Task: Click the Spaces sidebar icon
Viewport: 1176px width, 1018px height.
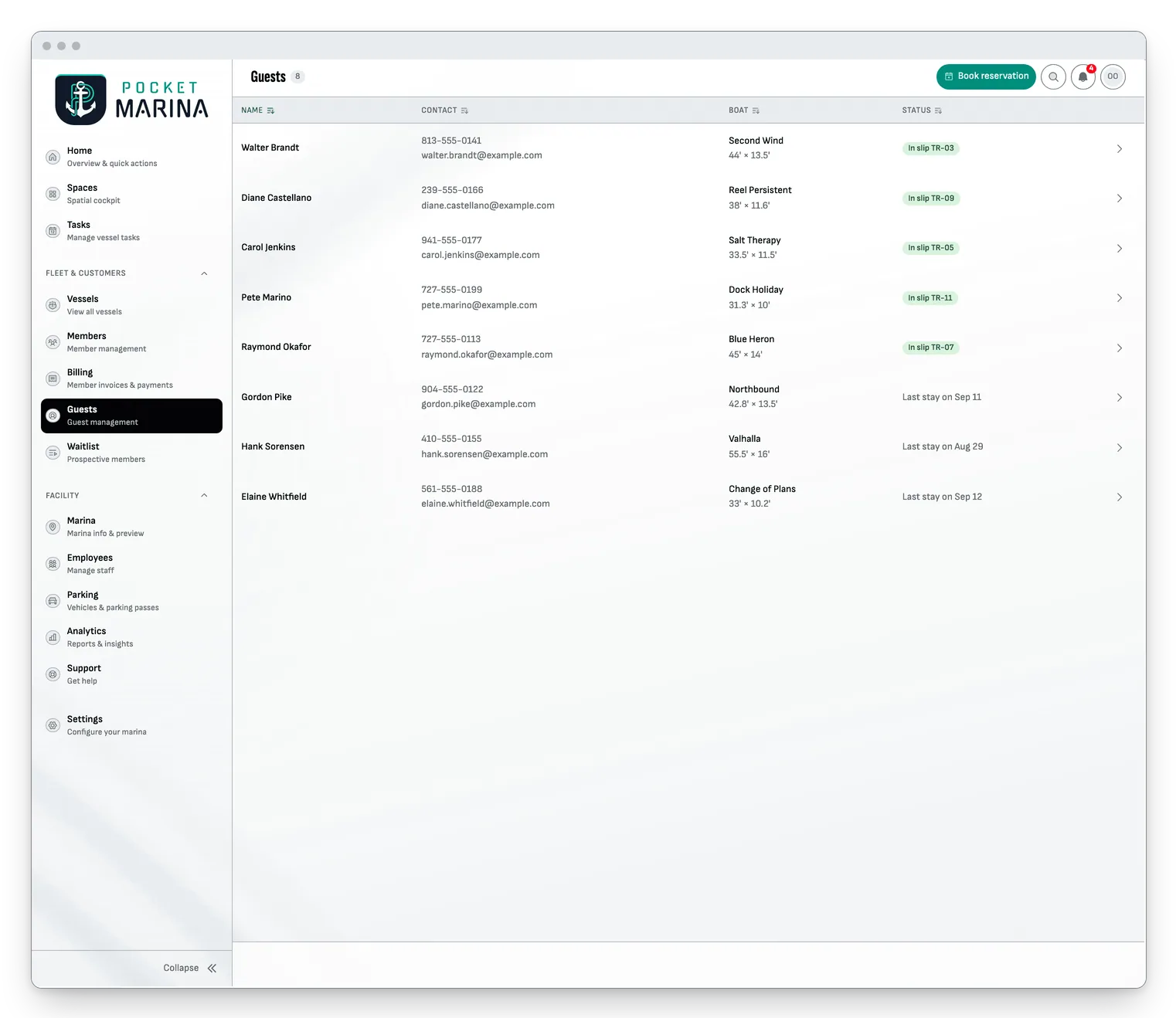Action: (53, 194)
